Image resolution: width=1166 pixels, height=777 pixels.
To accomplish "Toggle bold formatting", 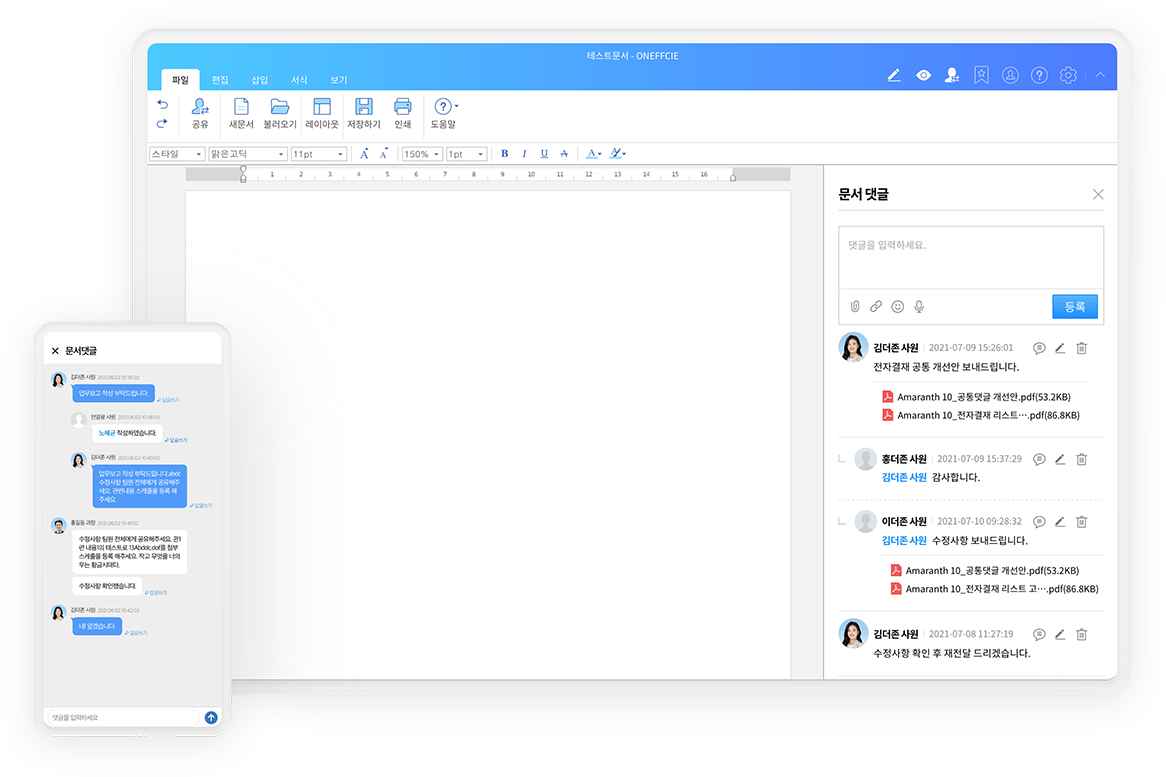I will (x=504, y=154).
